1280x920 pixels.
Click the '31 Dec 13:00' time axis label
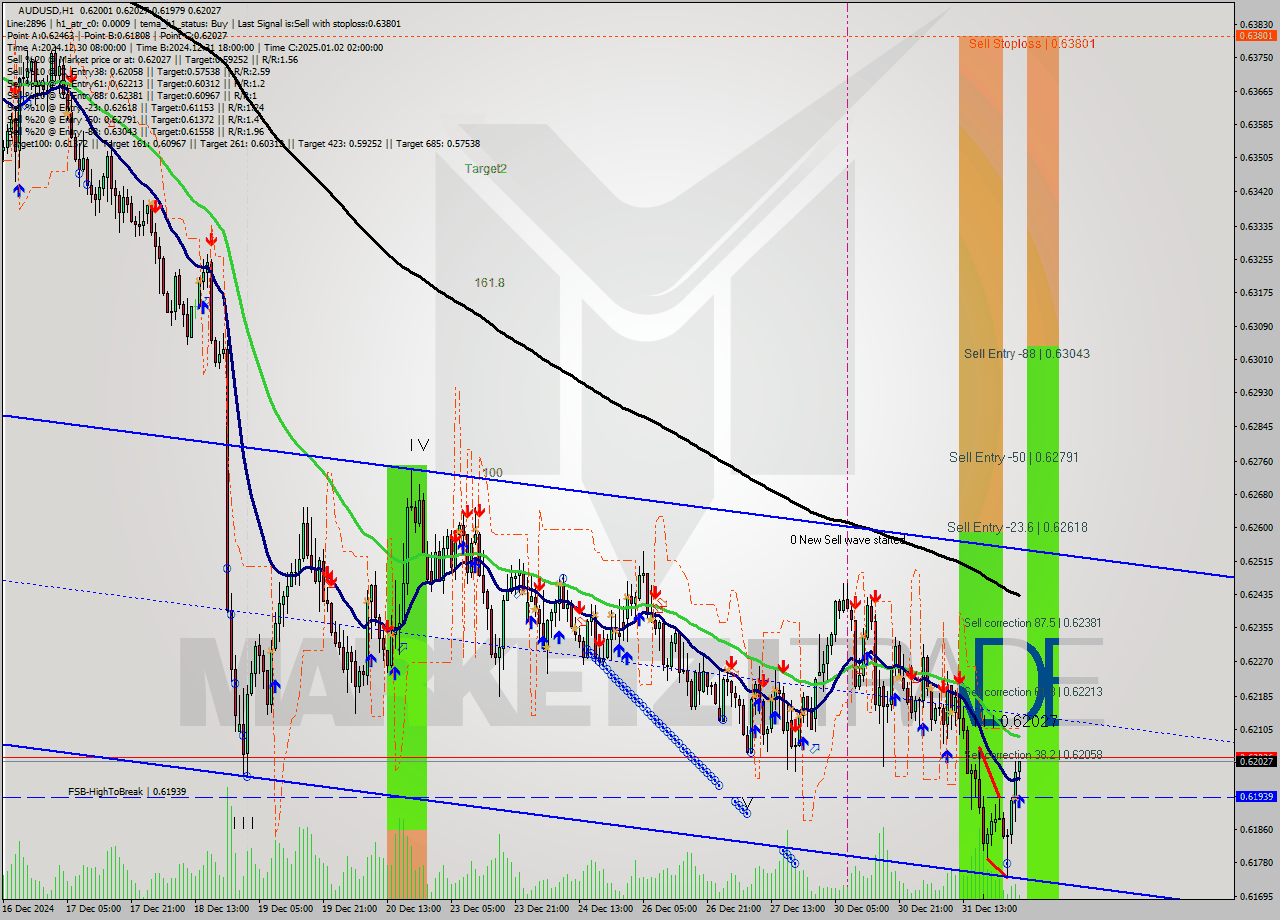click(989, 909)
